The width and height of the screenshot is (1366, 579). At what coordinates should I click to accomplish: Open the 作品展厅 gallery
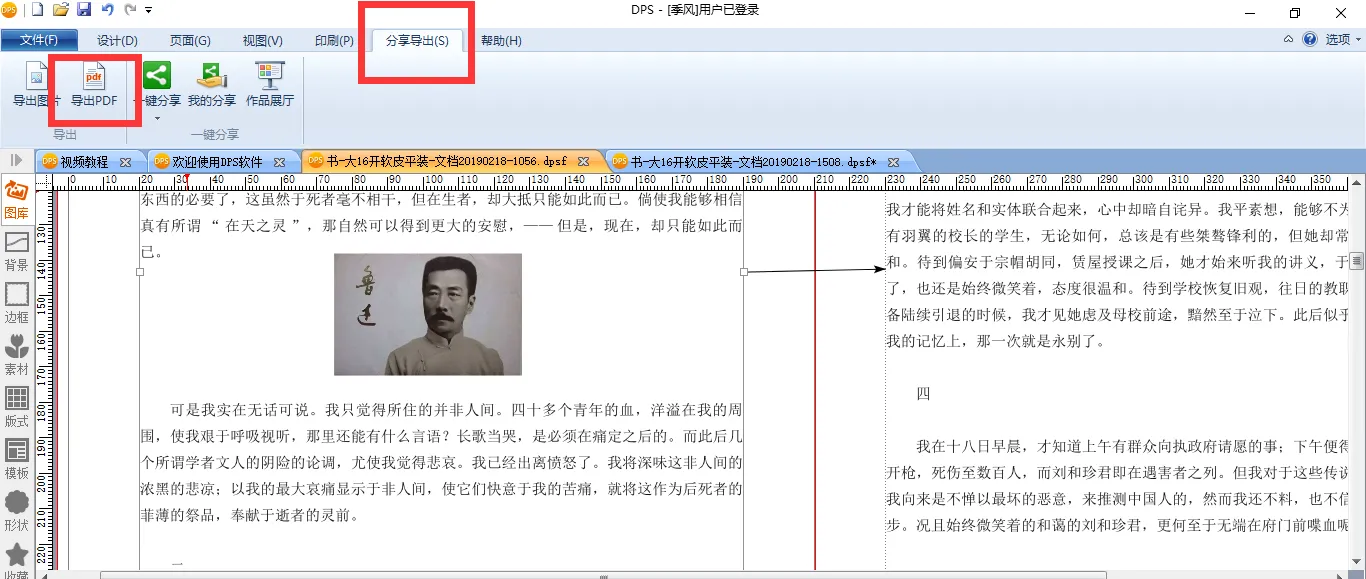coord(269,85)
